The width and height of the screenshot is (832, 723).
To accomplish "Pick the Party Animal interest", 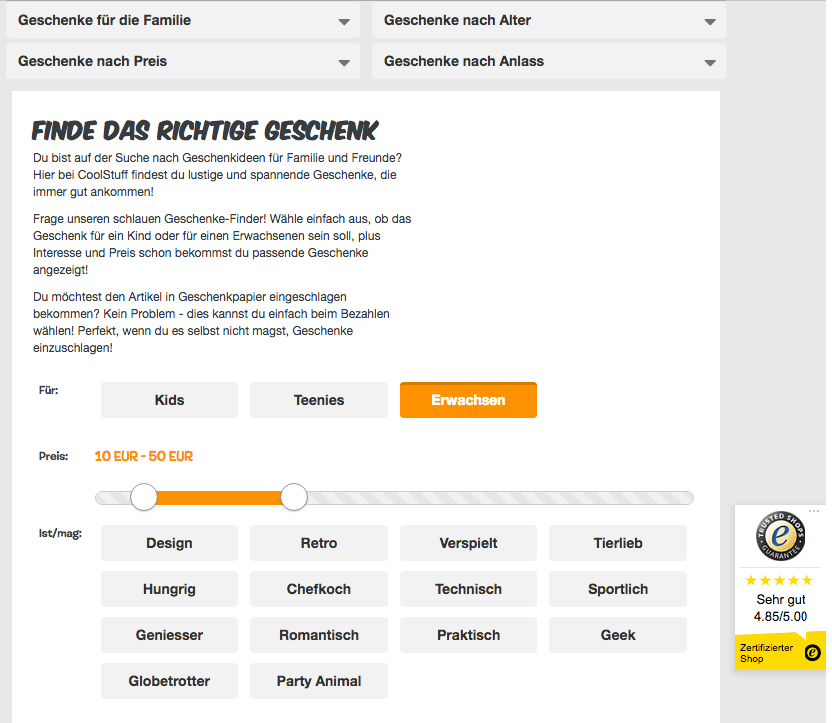I will tap(319, 681).
